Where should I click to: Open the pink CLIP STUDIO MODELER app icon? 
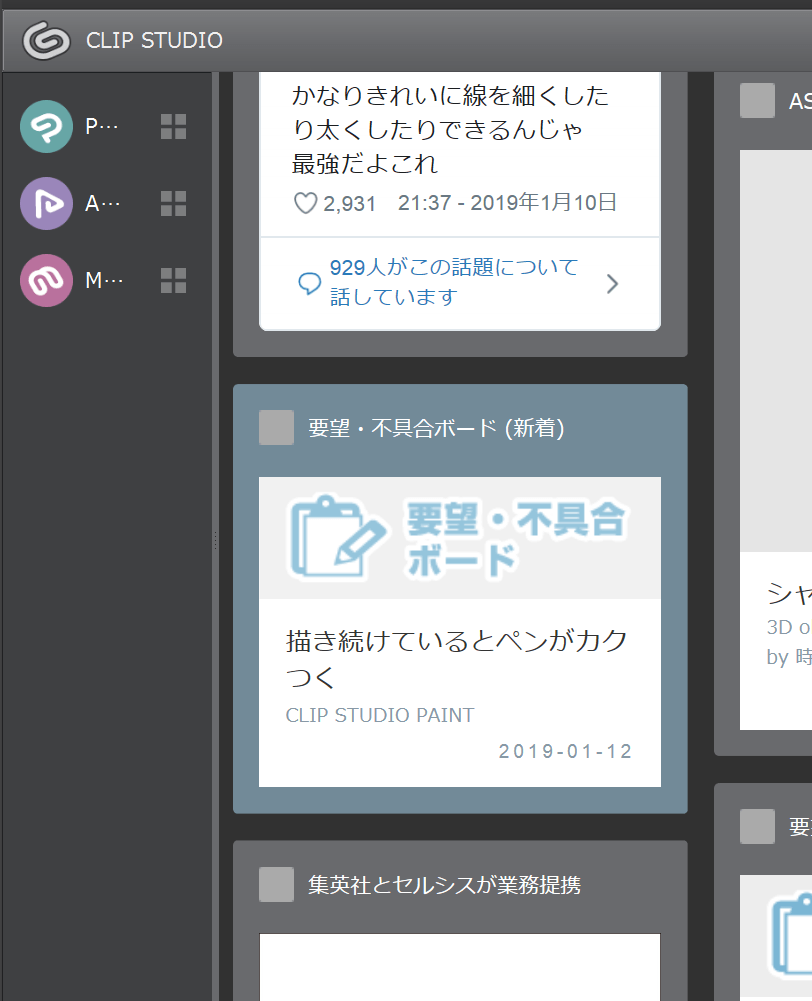click(x=47, y=280)
